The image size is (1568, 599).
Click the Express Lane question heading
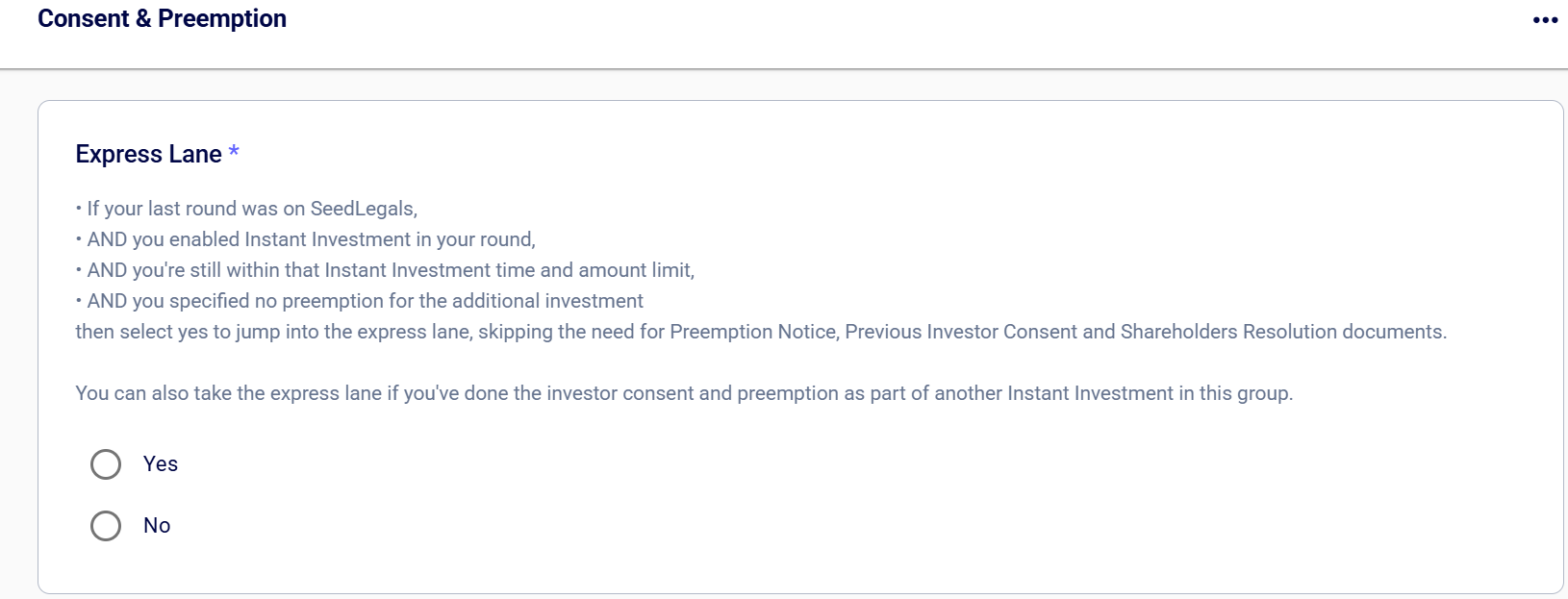[x=148, y=155]
